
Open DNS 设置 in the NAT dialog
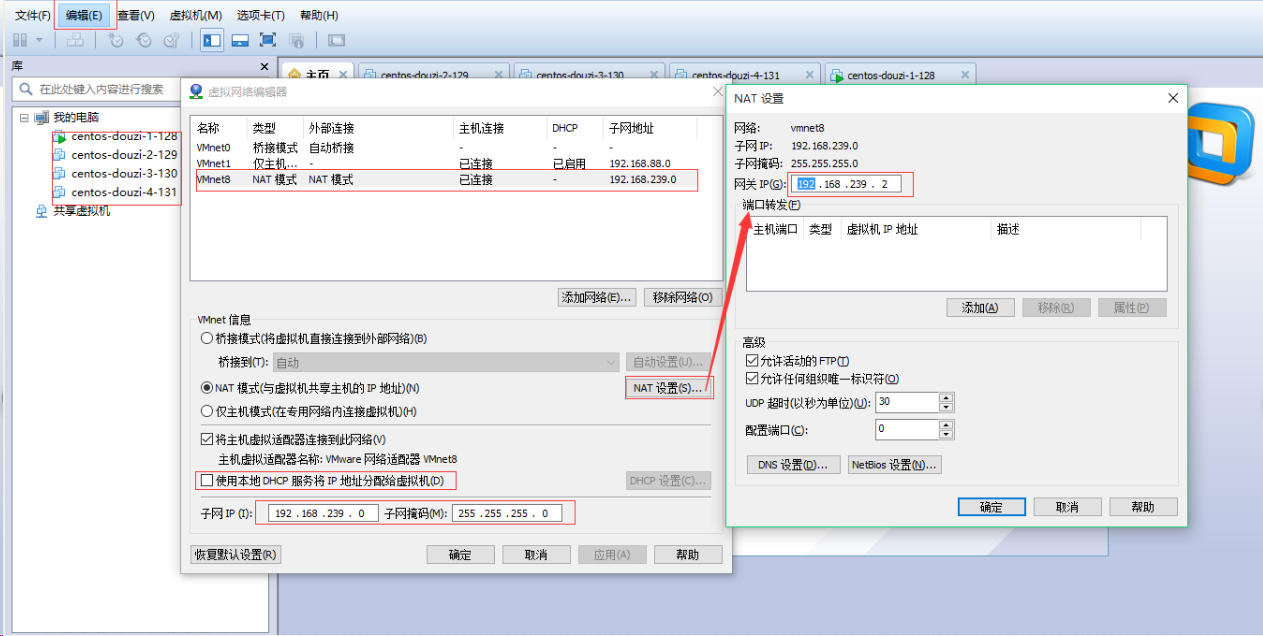click(794, 465)
